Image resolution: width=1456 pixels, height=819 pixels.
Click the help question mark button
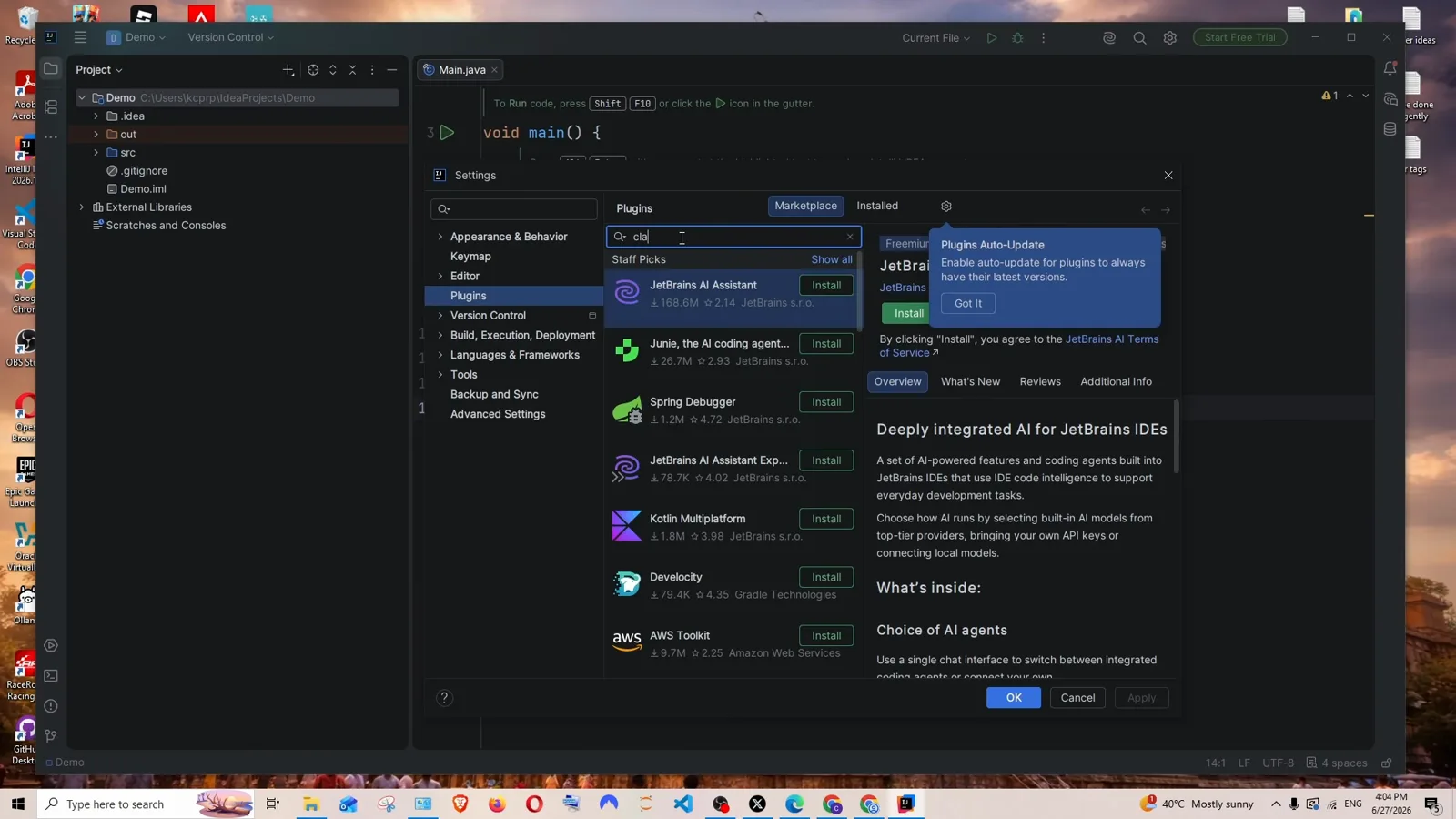(444, 698)
